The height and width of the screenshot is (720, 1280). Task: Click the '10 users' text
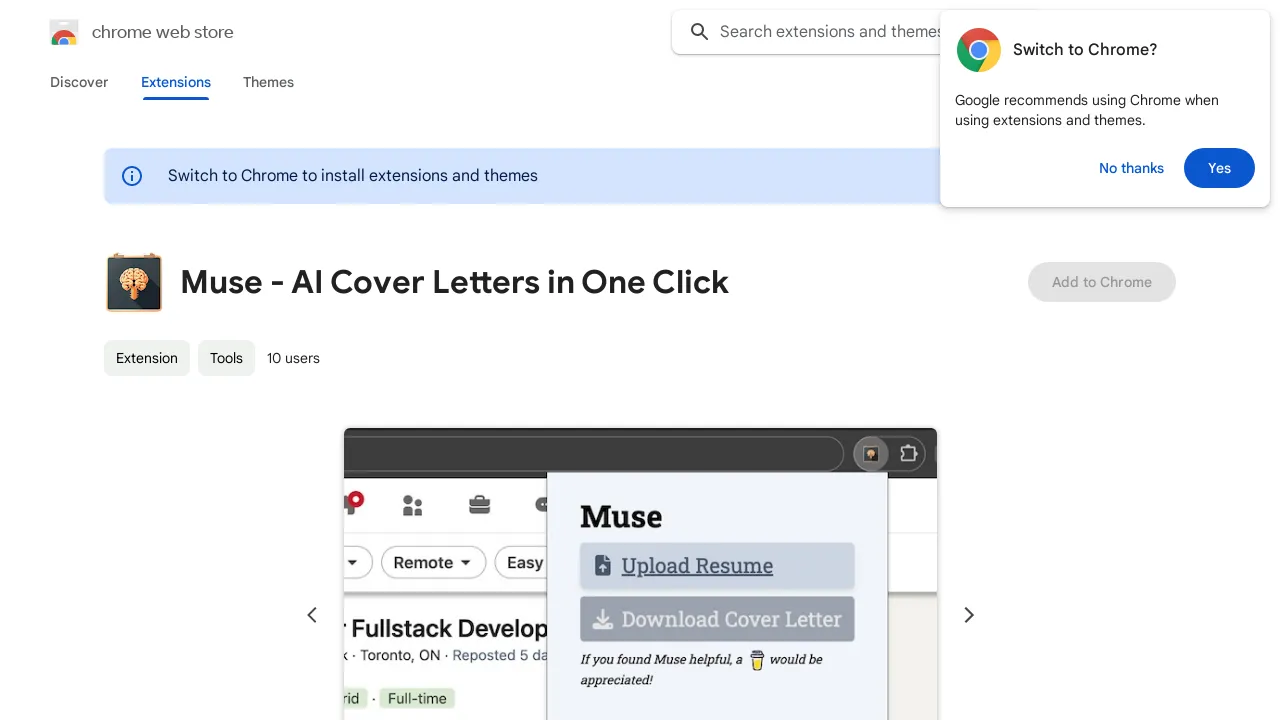click(x=293, y=358)
